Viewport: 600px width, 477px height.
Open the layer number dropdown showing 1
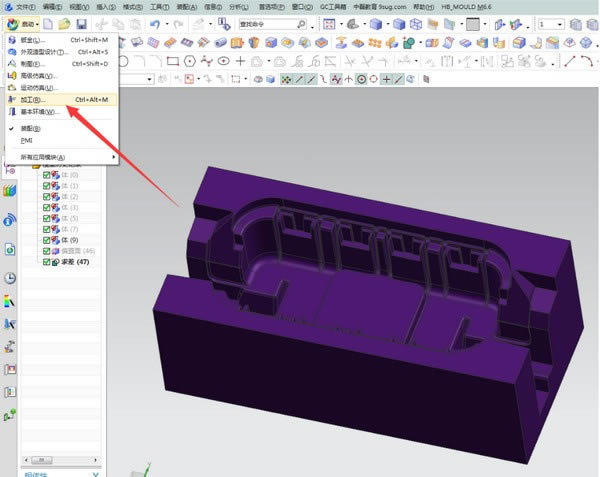pyautogui.click(x=551, y=23)
